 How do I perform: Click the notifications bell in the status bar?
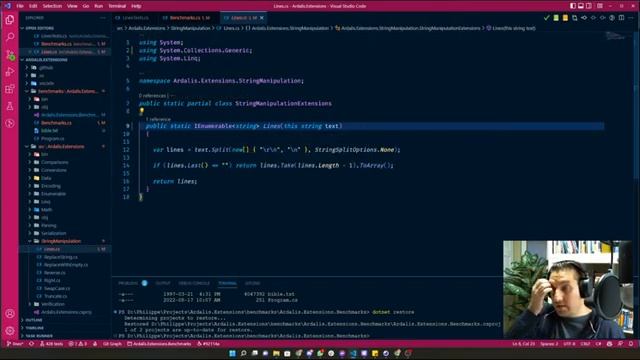pos(631,344)
